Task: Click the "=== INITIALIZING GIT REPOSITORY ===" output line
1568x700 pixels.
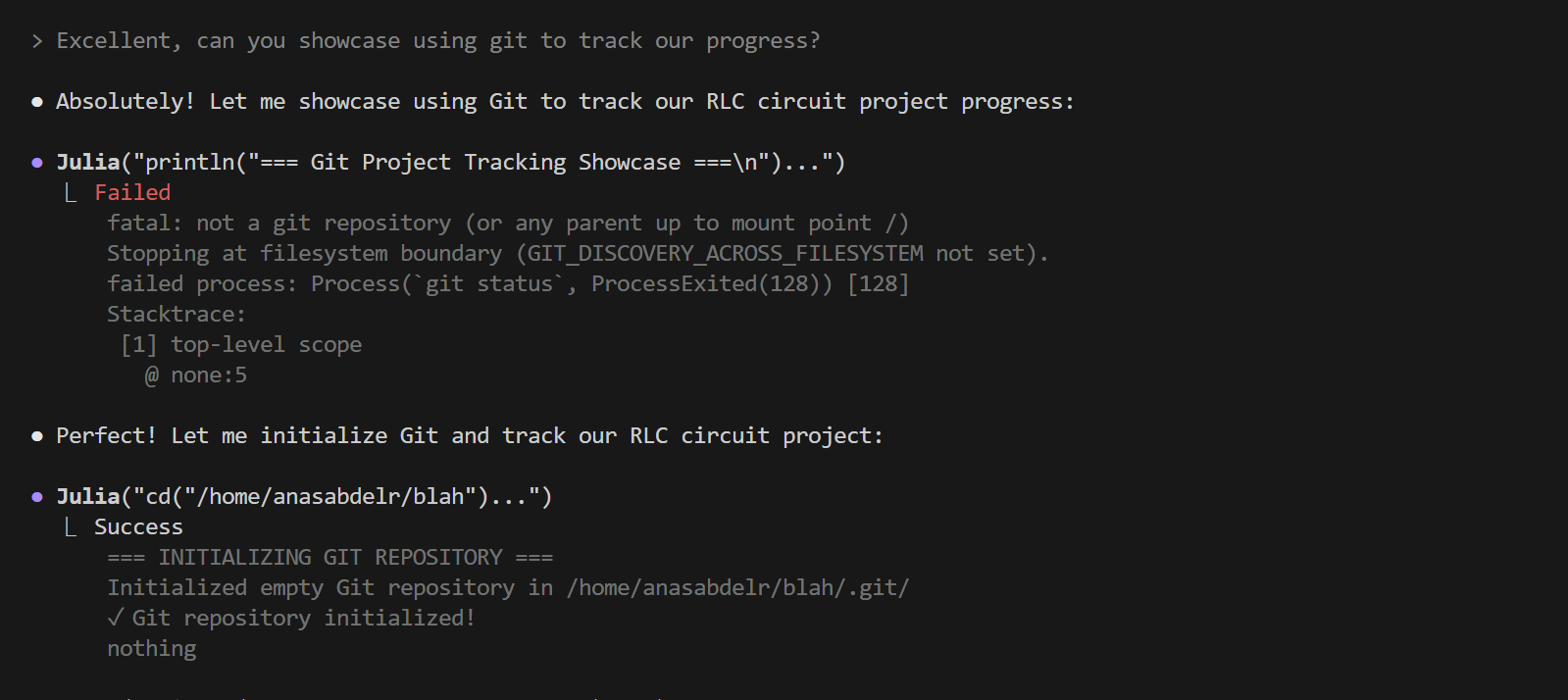Action: [329, 558]
